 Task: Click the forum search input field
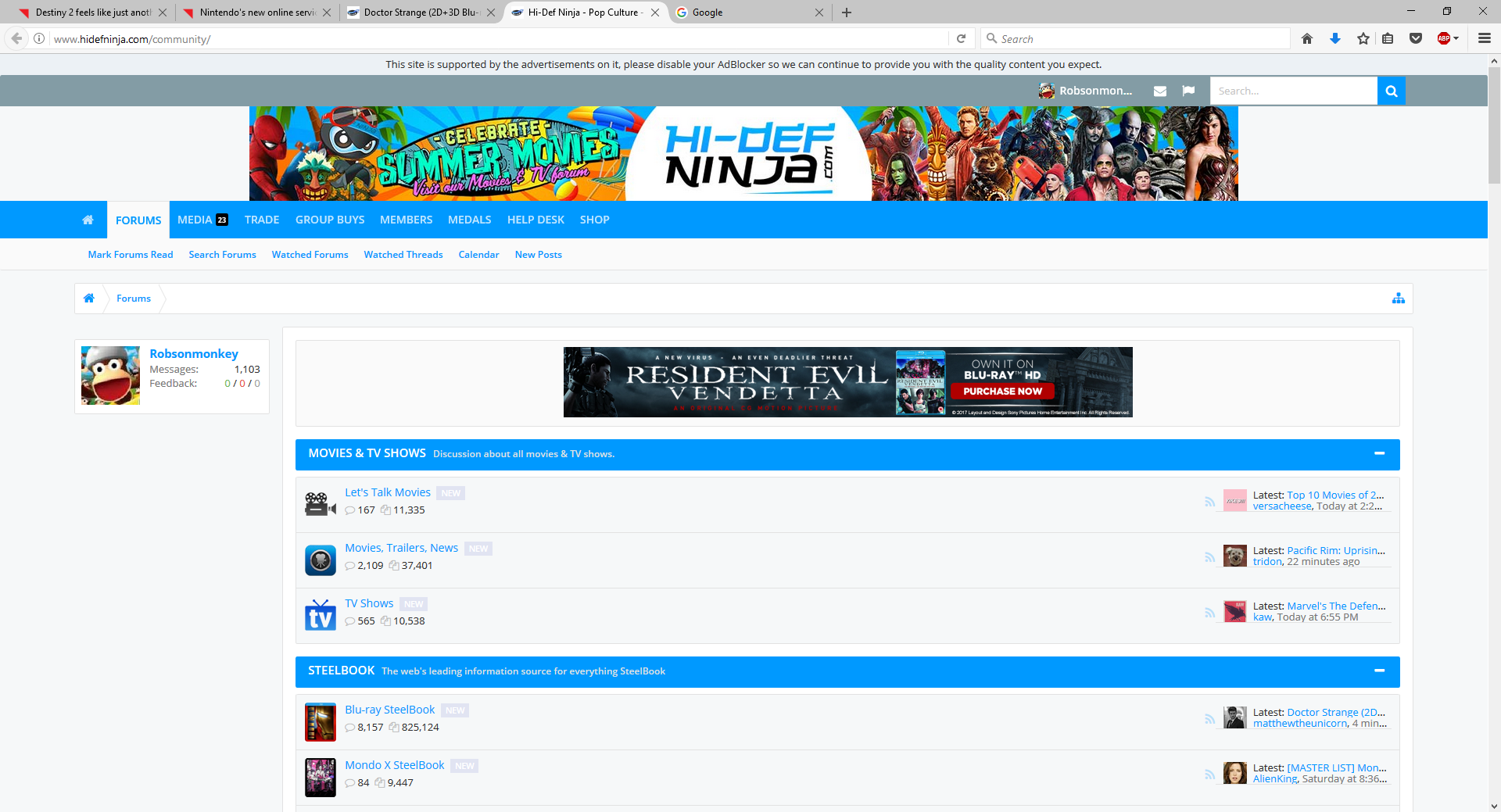[x=1293, y=91]
